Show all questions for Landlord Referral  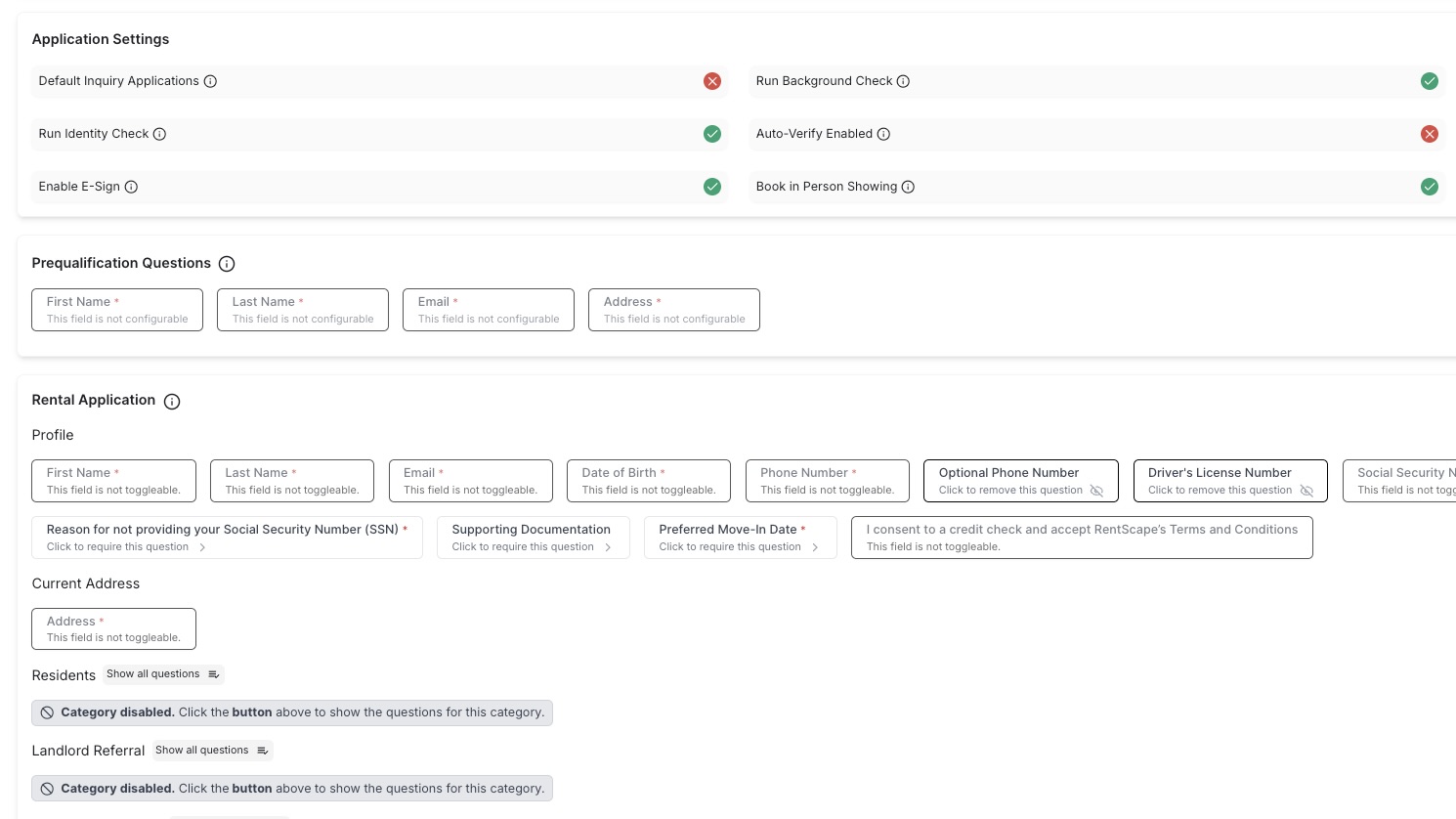[x=212, y=751]
